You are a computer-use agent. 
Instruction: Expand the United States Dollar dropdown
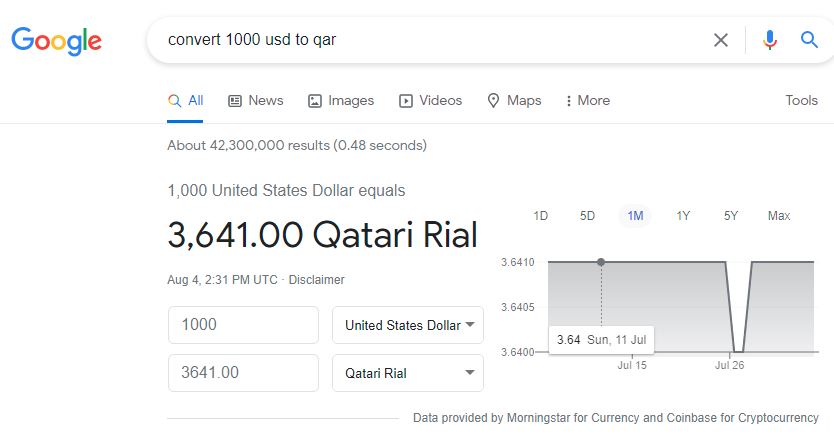408,325
